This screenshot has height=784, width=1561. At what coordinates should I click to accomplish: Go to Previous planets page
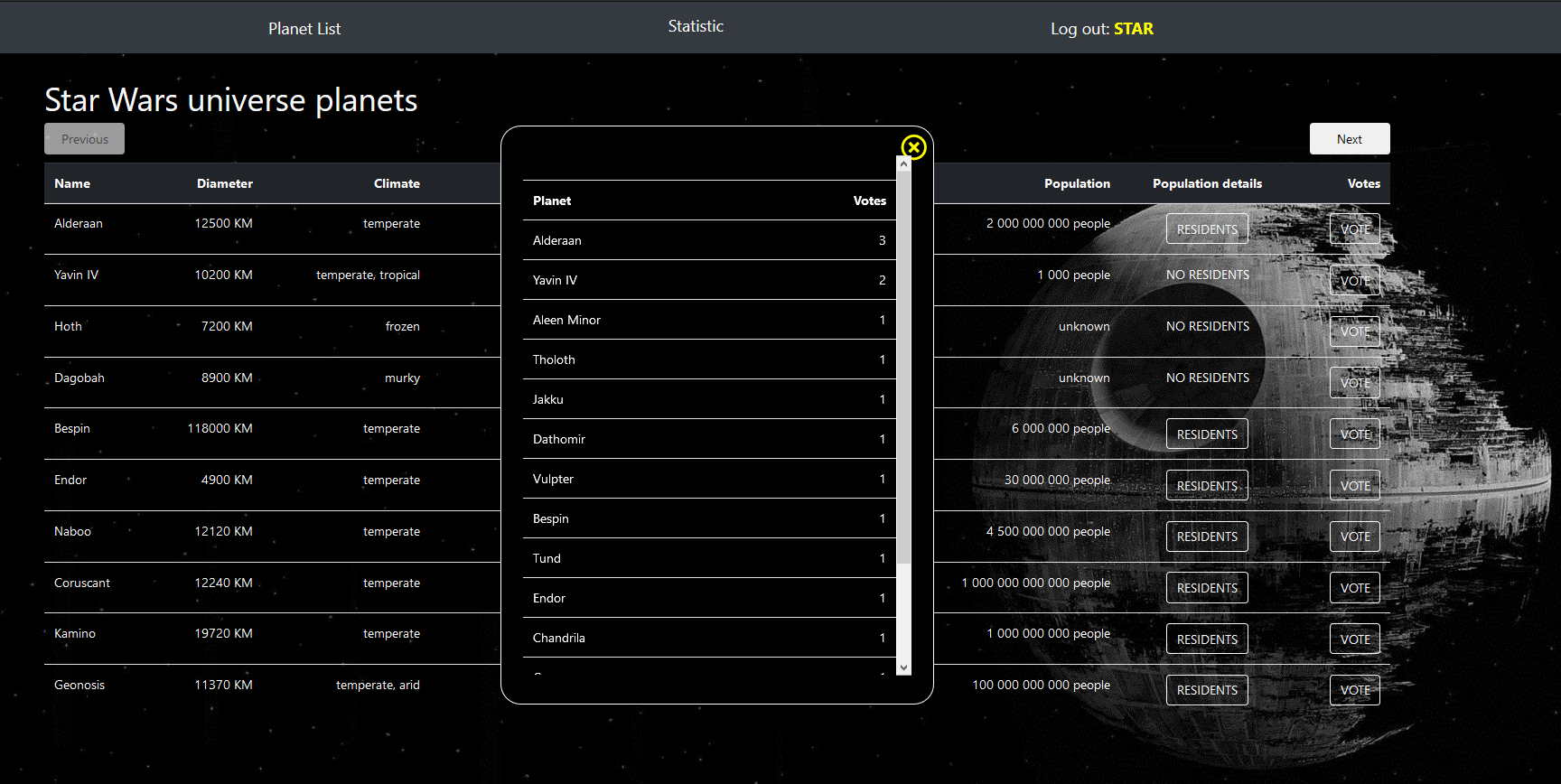(x=84, y=139)
